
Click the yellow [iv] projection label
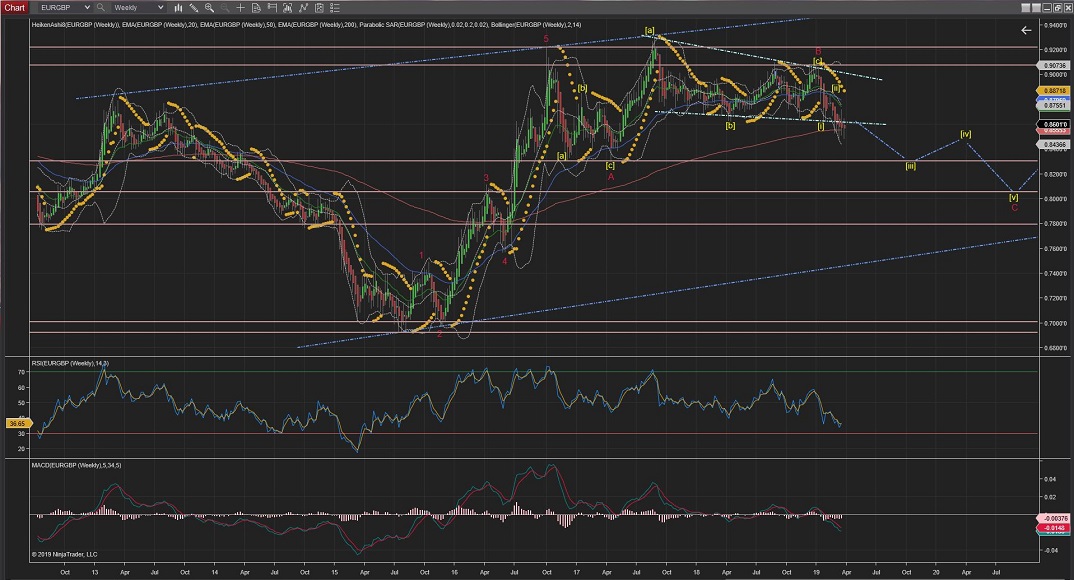coord(966,134)
